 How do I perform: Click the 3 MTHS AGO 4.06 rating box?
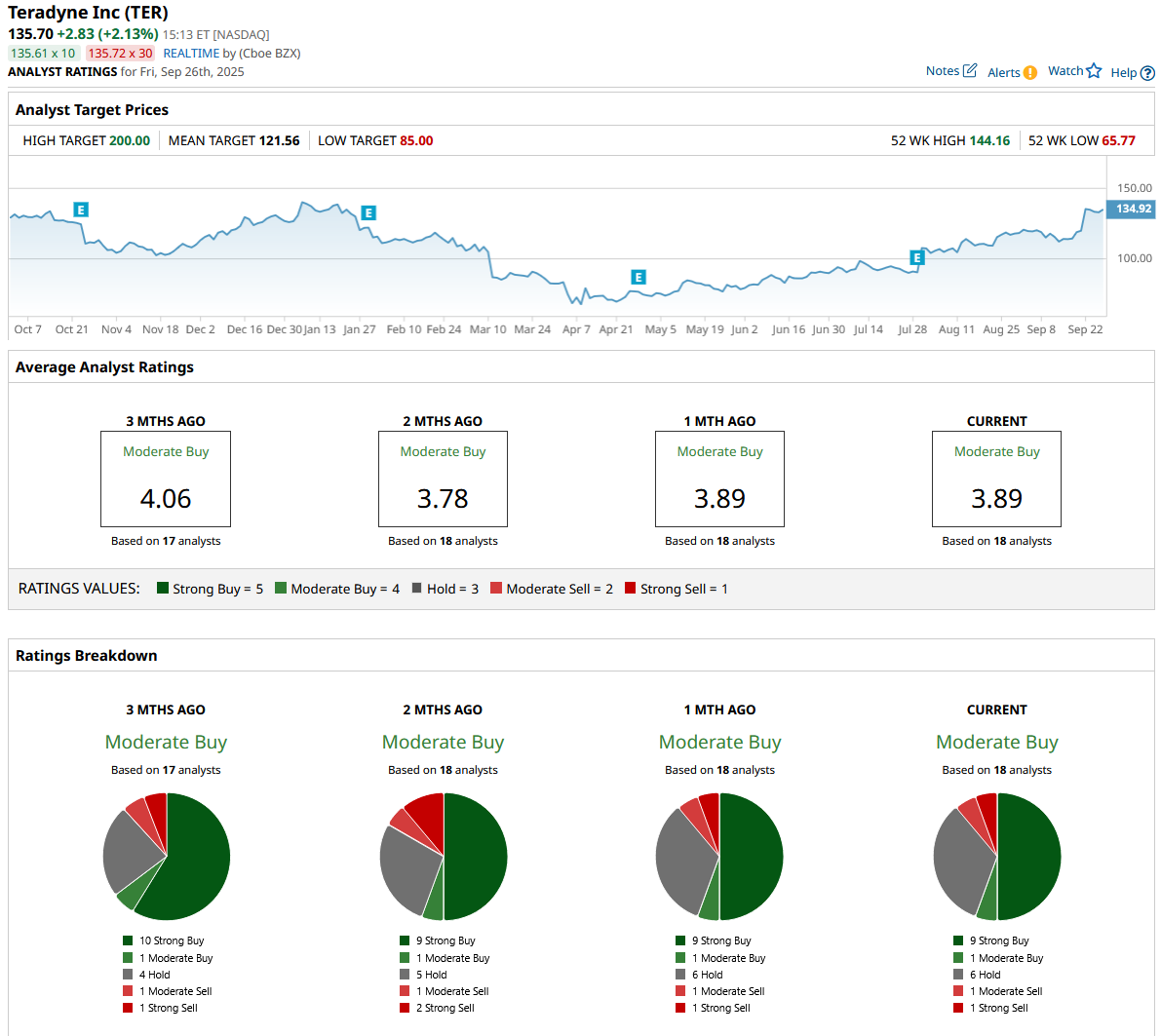click(166, 480)
